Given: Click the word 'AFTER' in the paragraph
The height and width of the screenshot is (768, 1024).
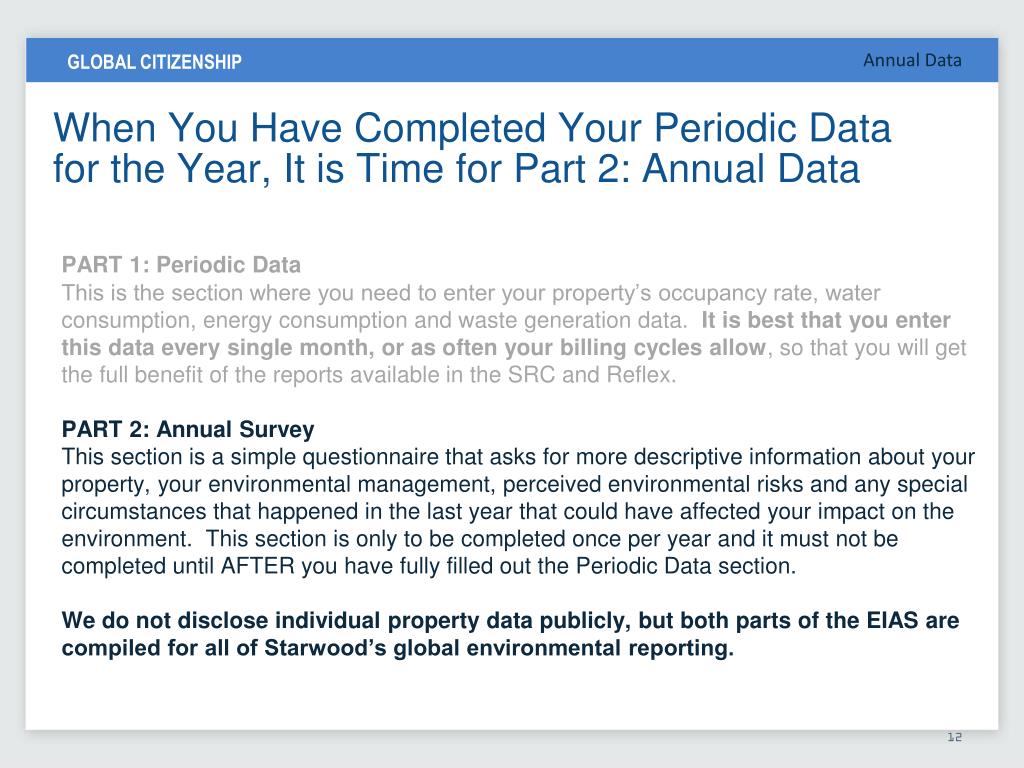Looking at the screenshot, I should (x=258, y=566).
